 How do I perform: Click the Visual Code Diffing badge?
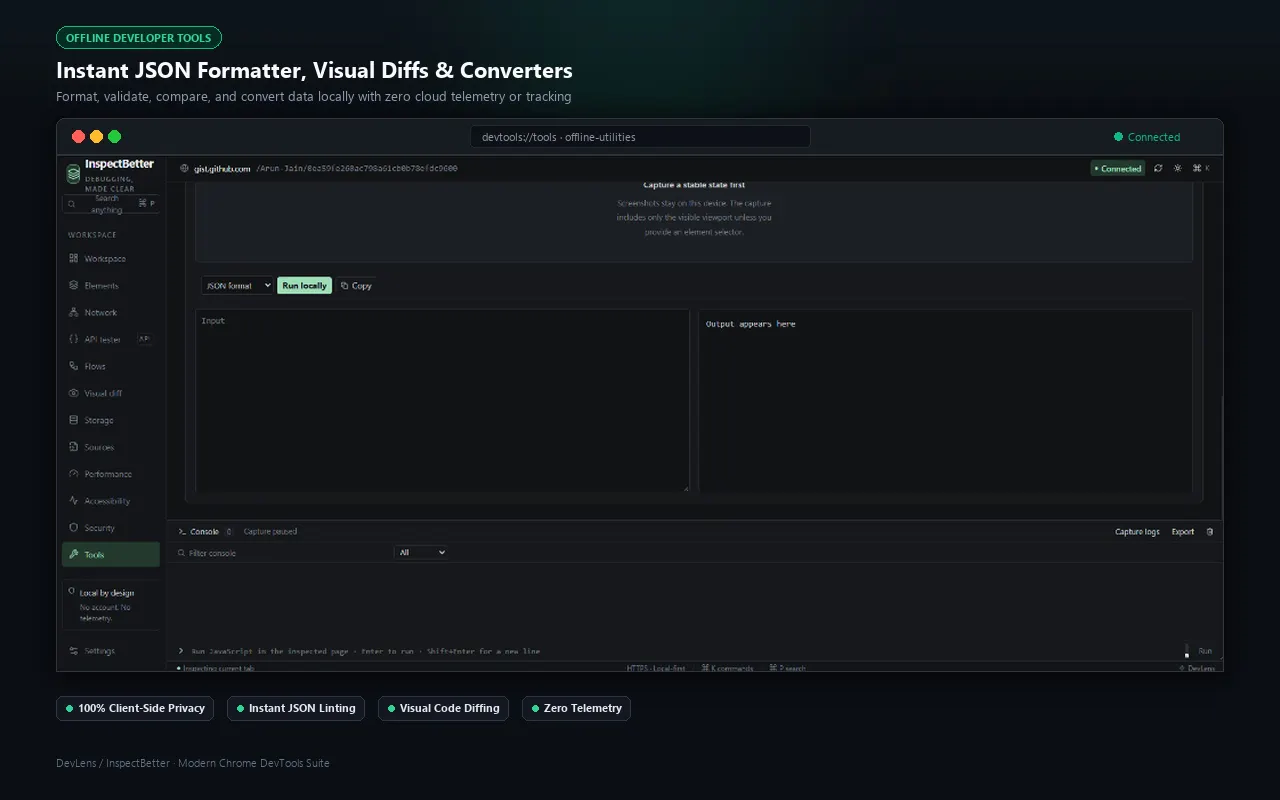(x=443, y=708)
